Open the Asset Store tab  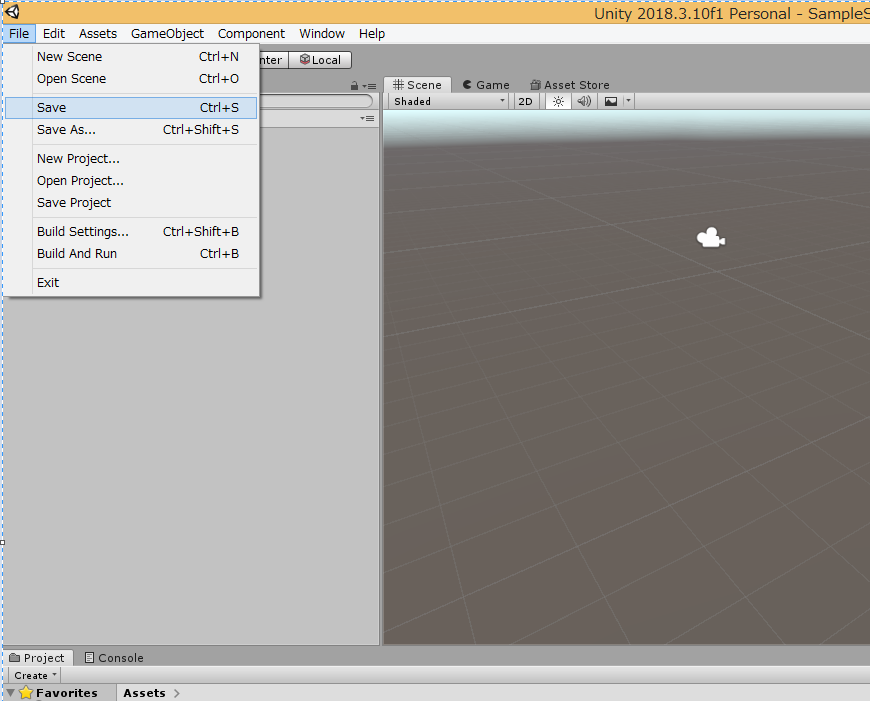[x=570, y=85]
